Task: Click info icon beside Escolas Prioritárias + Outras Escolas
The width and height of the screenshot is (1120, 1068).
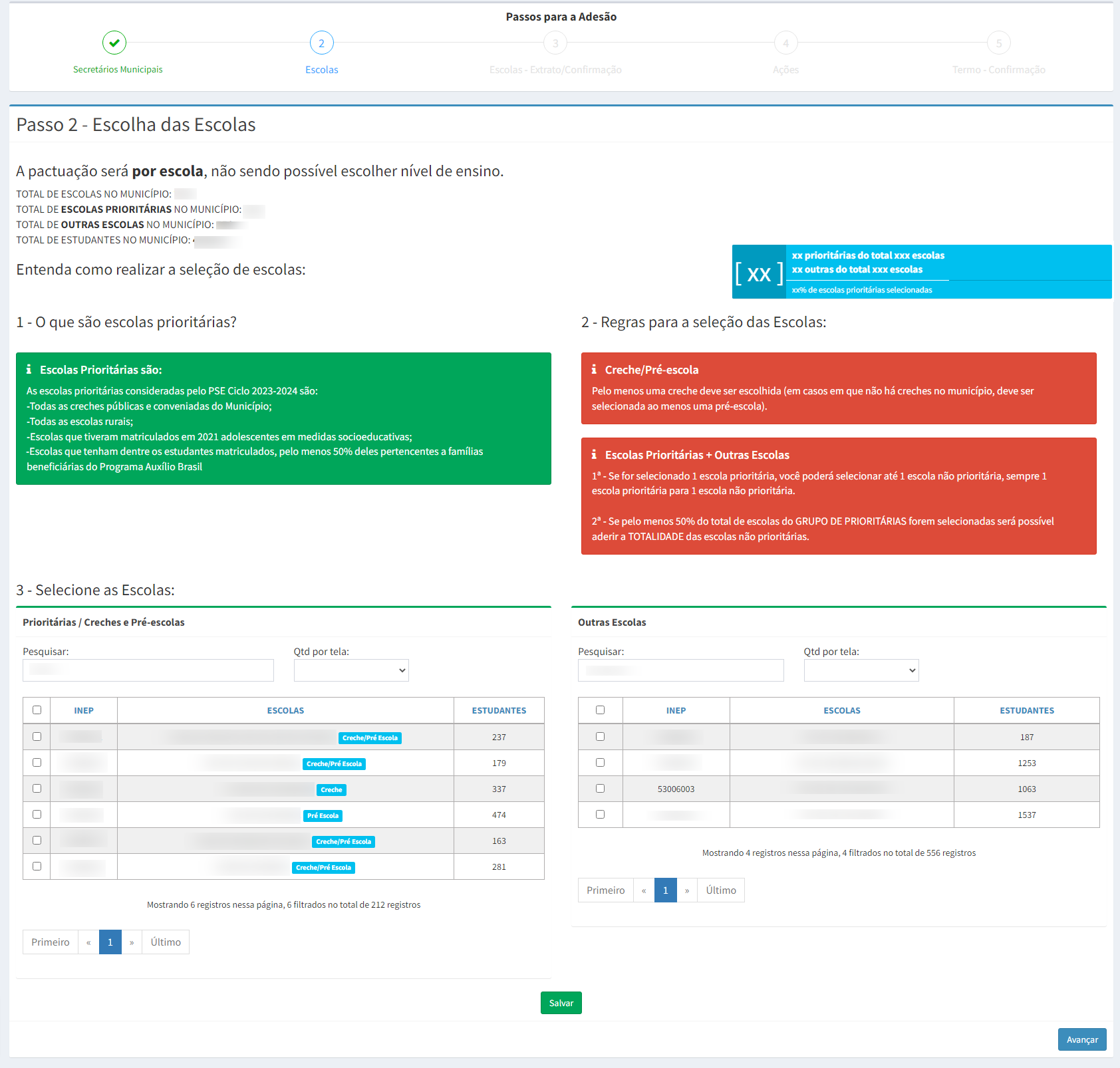Action: coord(594,454)
